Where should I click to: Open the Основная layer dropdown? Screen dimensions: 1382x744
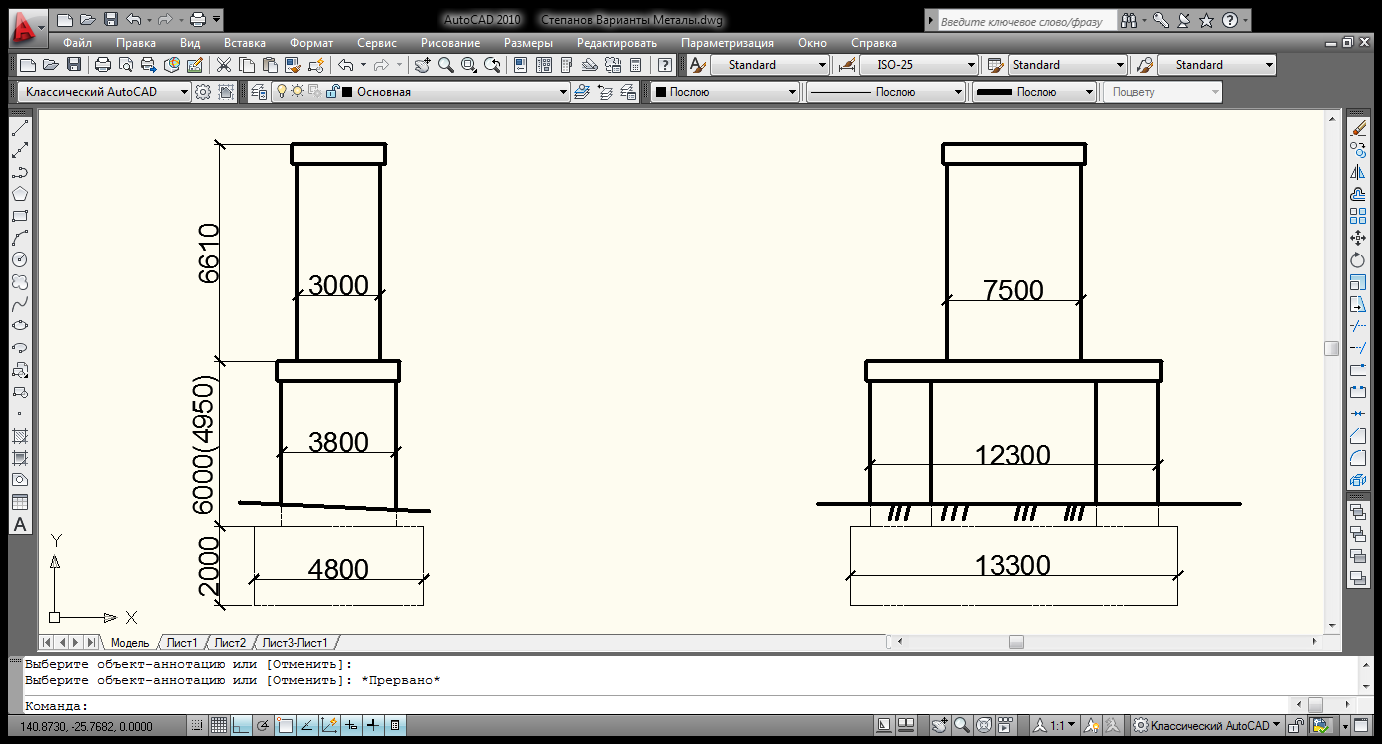coord(420,92)
